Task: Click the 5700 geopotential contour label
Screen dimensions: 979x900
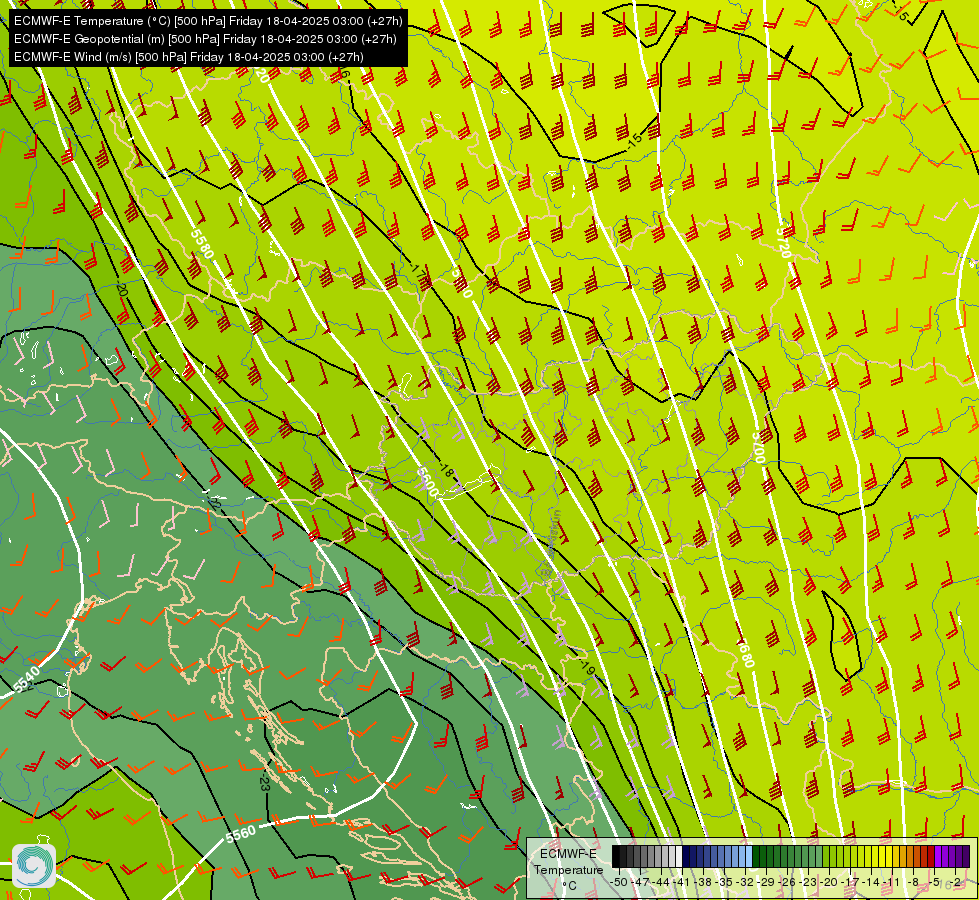Action: point(759,448)
